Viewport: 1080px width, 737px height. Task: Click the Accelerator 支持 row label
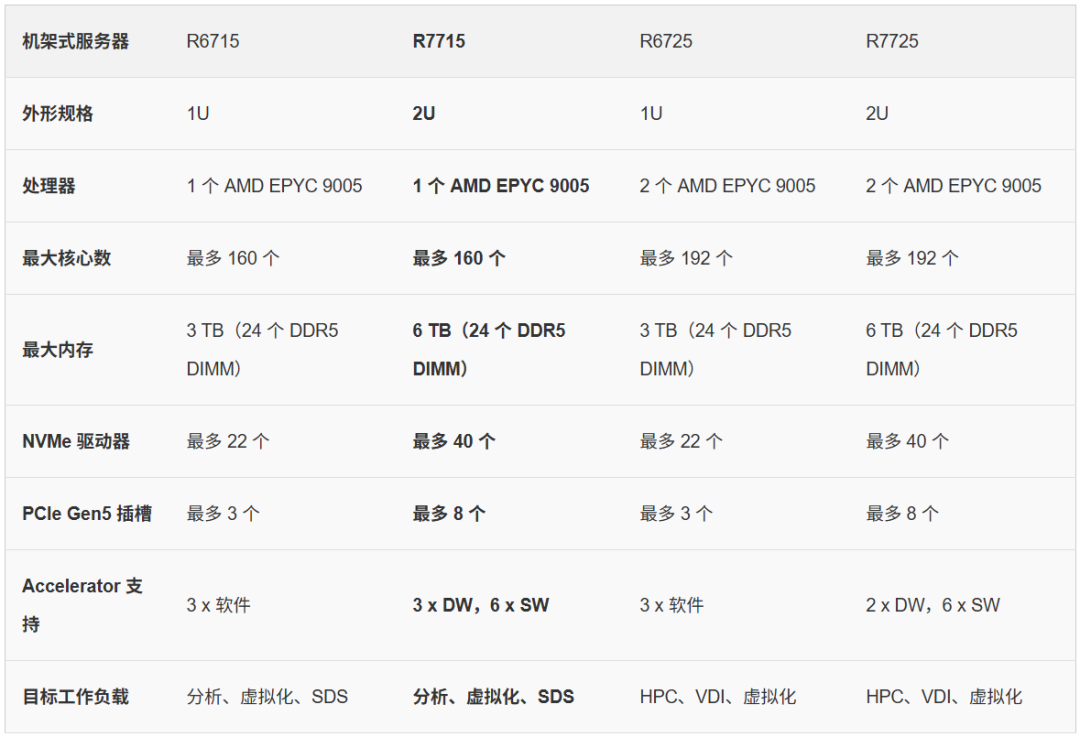coord(83,605)
